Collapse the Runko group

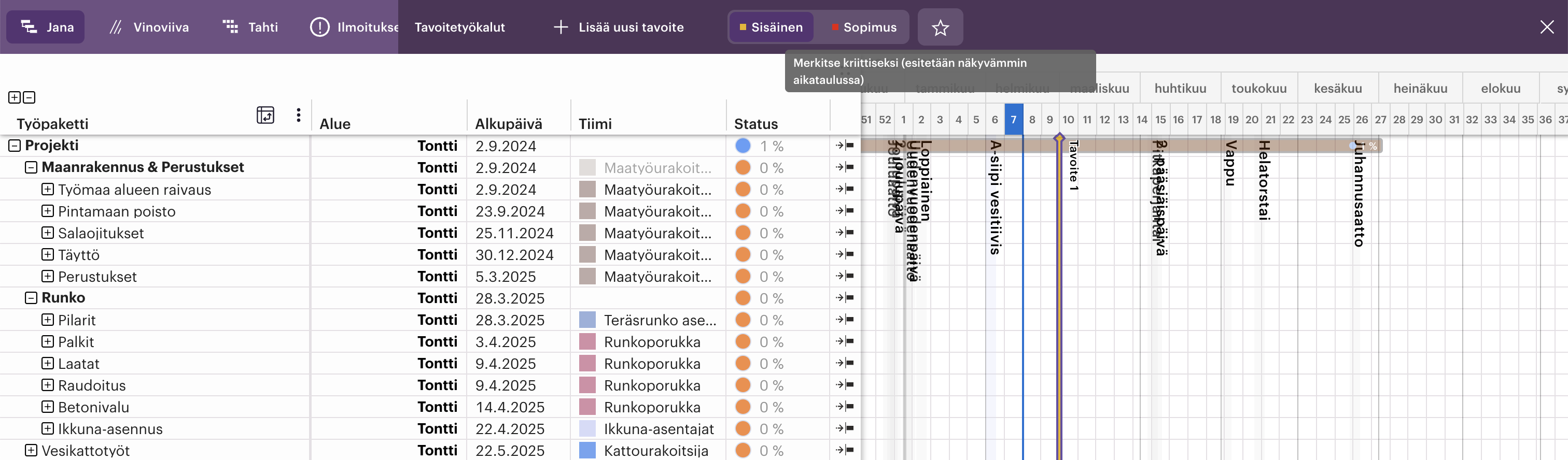point(31,297)
